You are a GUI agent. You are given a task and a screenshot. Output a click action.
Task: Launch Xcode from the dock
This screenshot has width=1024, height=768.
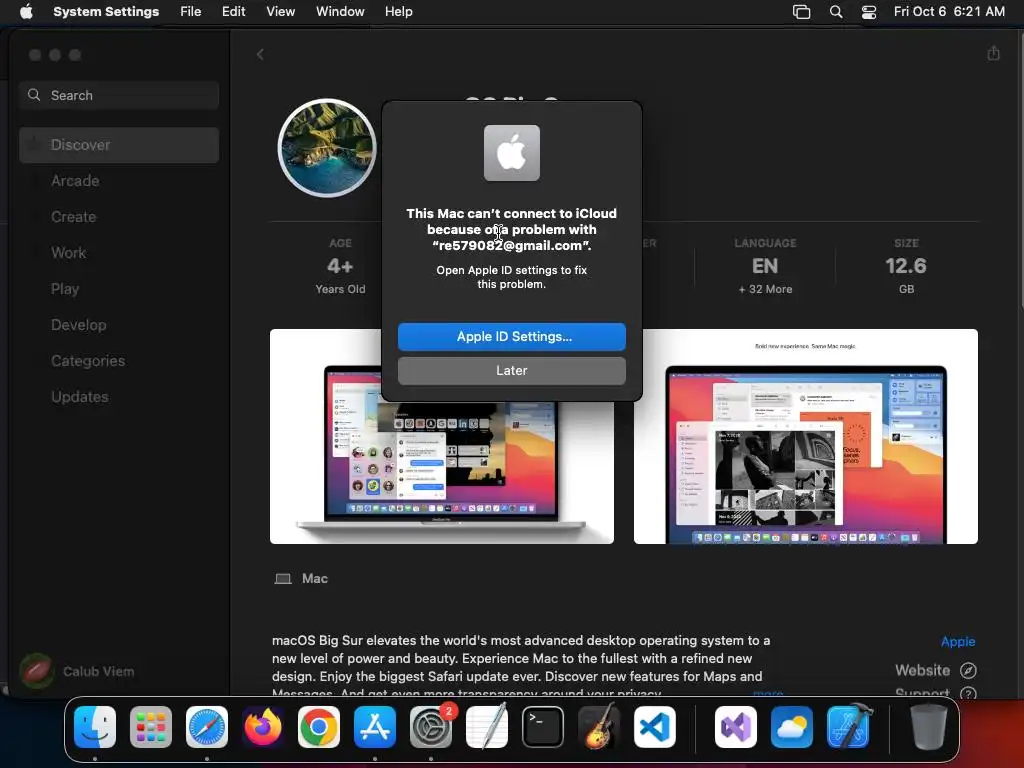coord(848,727)
